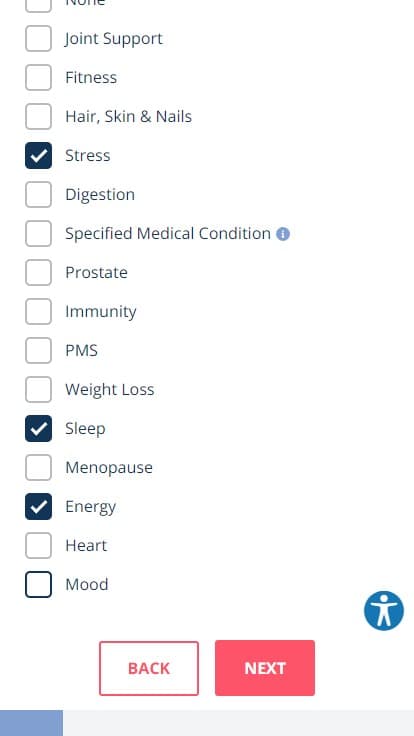
Task: Deselect the Sleep checkbox
Action: click(38, 428)
